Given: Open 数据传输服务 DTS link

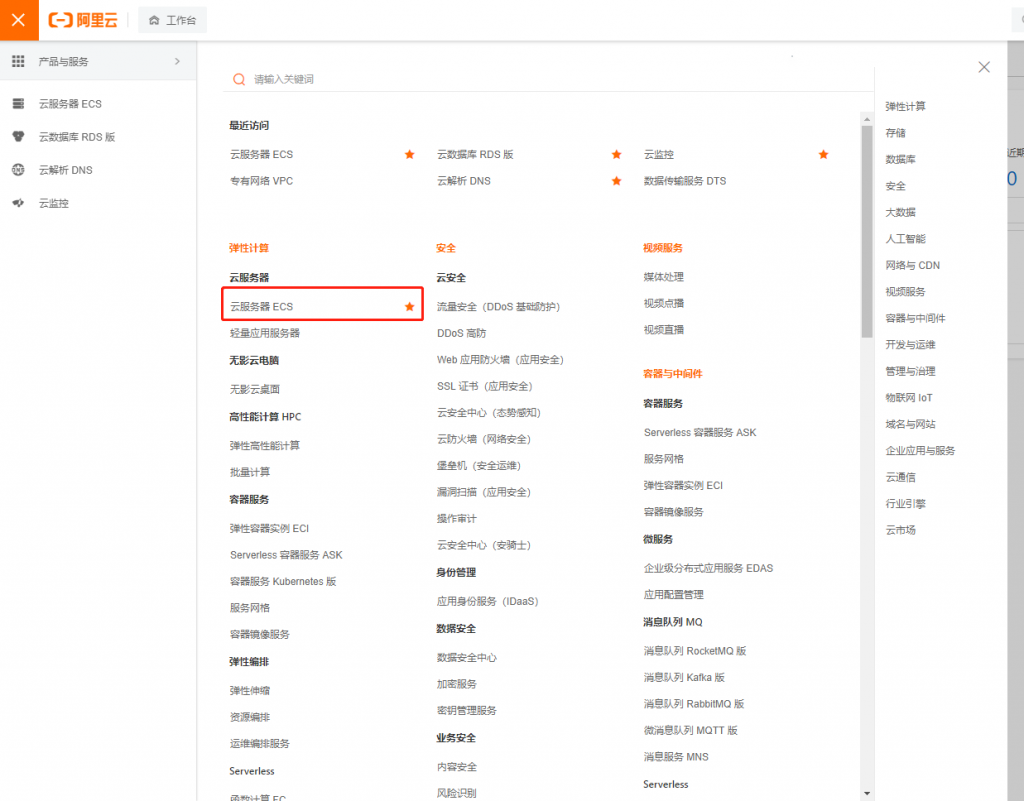Looking at the screenshot, I should click(x=684, y=181).
